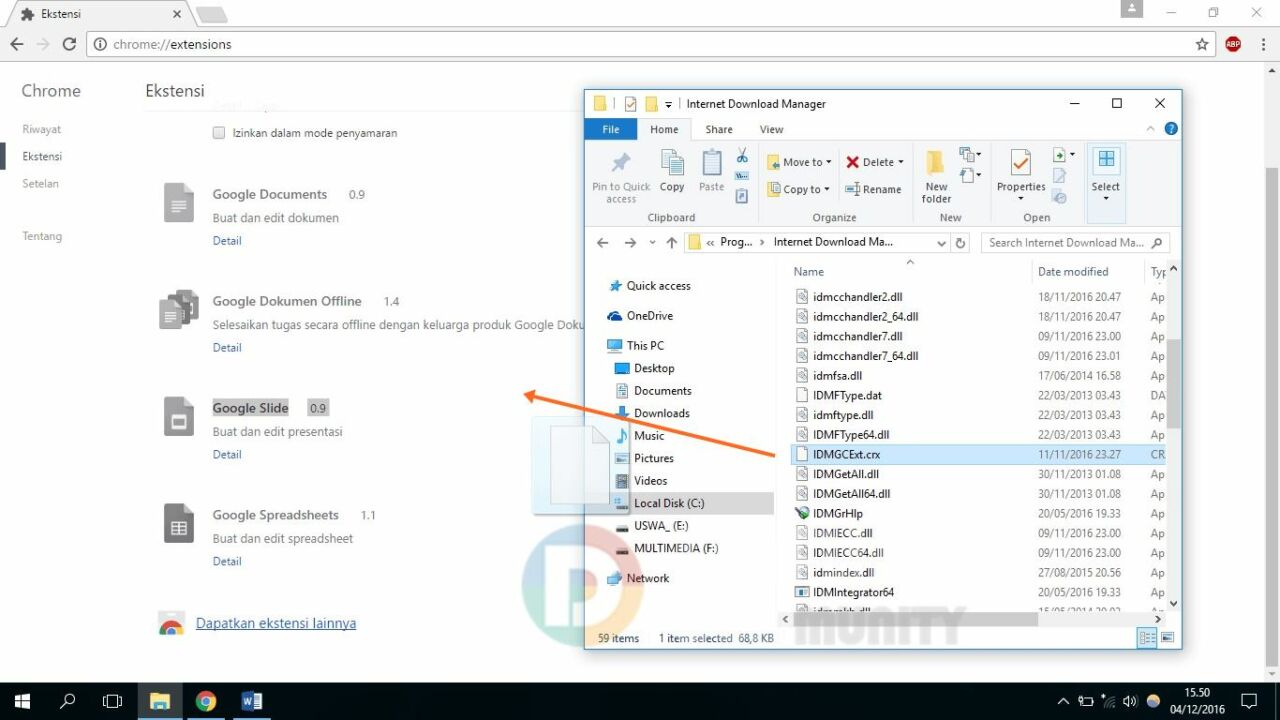Image resolution: width=1280 pixels, height=720 pixels.
Task: Click the Rename button in Organize group
Action: point(873,189)
